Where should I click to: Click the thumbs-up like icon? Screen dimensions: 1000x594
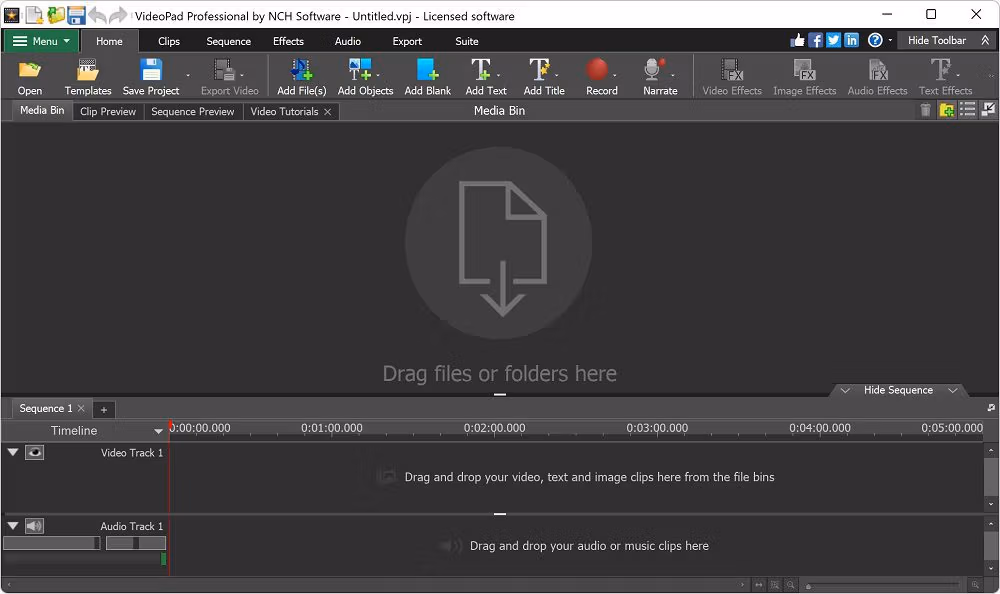797,40
